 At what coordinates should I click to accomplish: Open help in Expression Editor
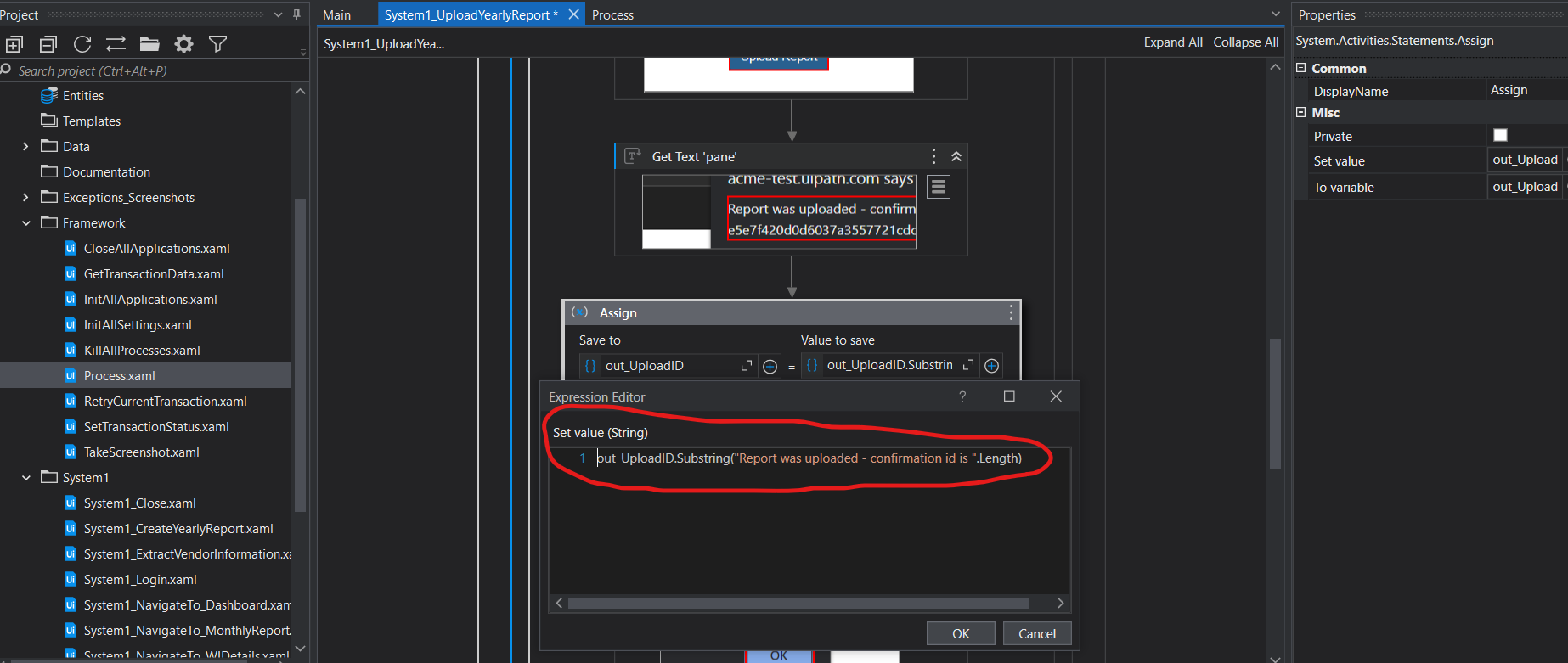pyautogui.click(x=962, y=396)
